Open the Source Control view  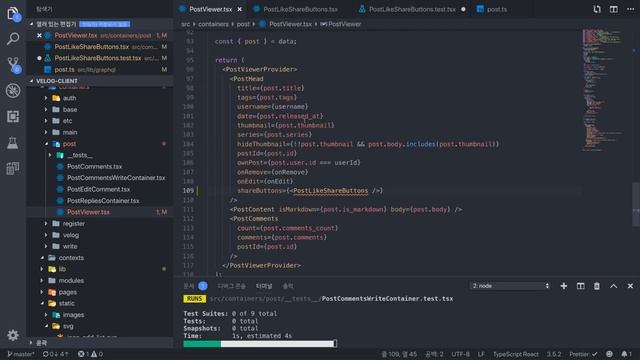(13, 65)
